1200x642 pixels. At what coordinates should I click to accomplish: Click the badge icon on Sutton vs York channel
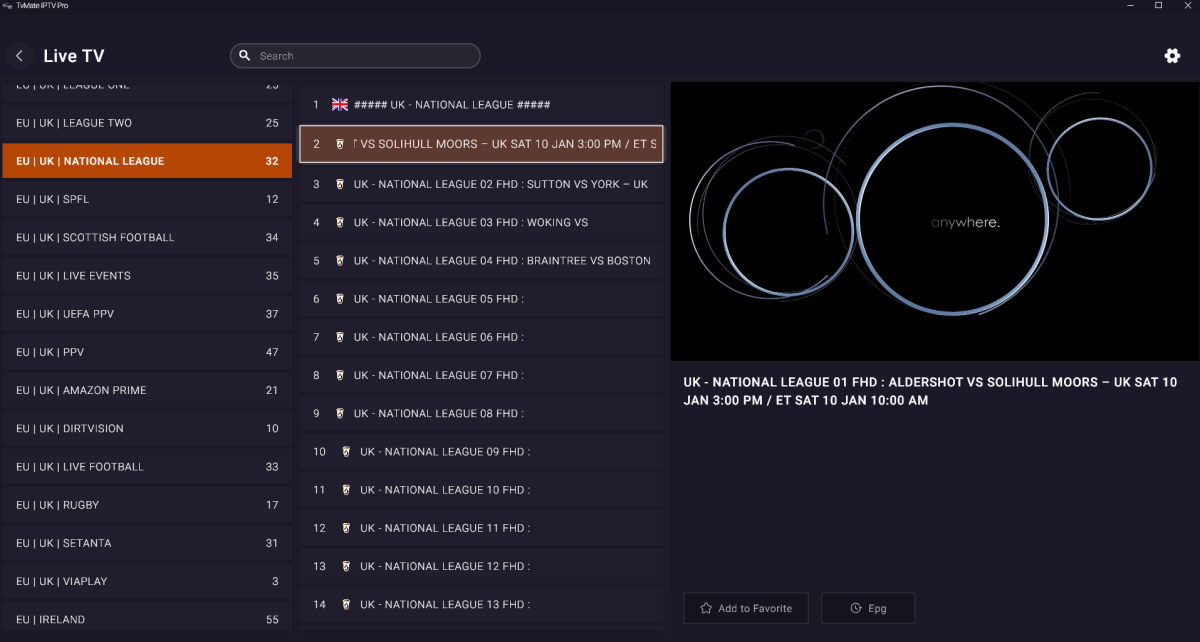pyautogui.click(x=340, y=184)
